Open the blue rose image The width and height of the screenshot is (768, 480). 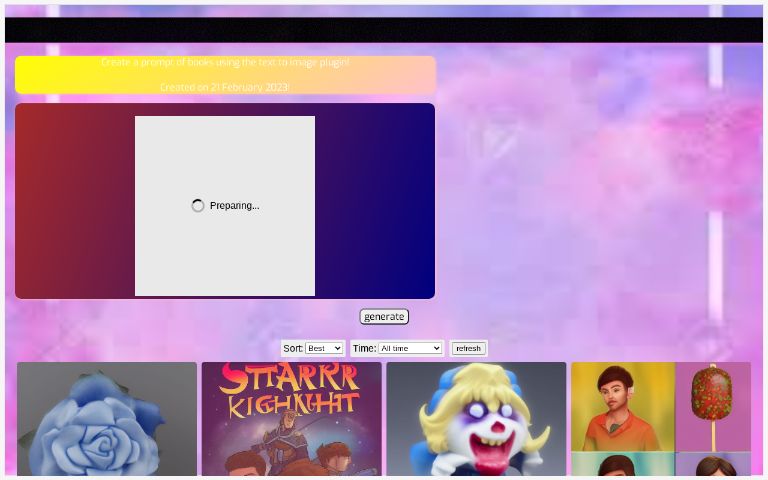[x=107, y=418]
